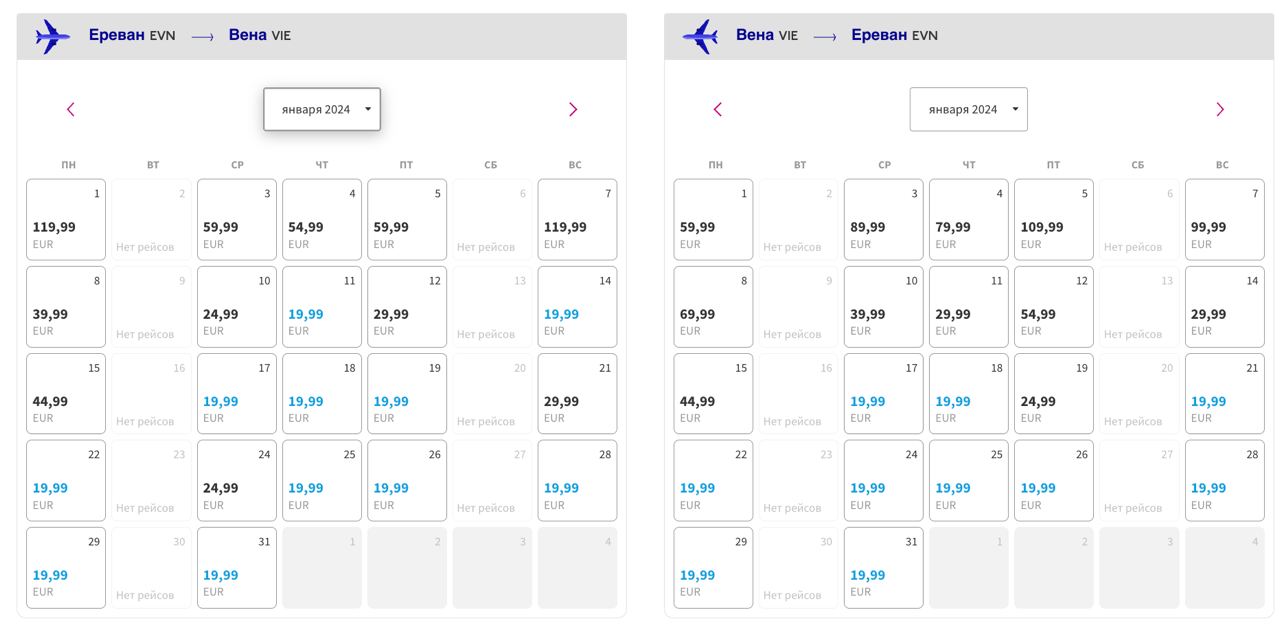Image resolution: width=1280 pixels, height=628 pixels.
Task: Open the январь 2024 dropdown for Вена–Ереван
Action: click(x=968, y=109)
